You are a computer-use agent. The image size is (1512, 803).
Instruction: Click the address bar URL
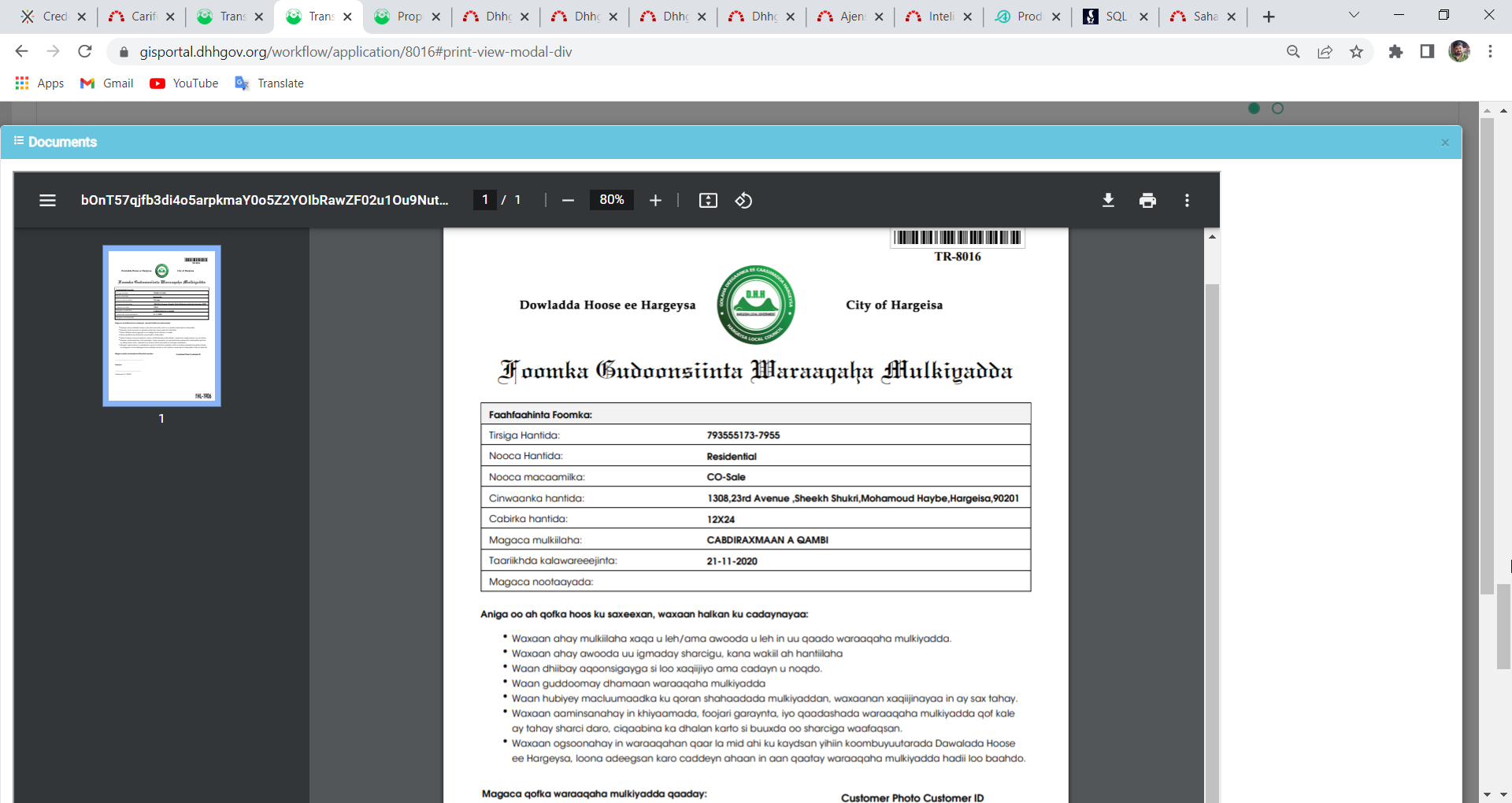coord(356,52)
